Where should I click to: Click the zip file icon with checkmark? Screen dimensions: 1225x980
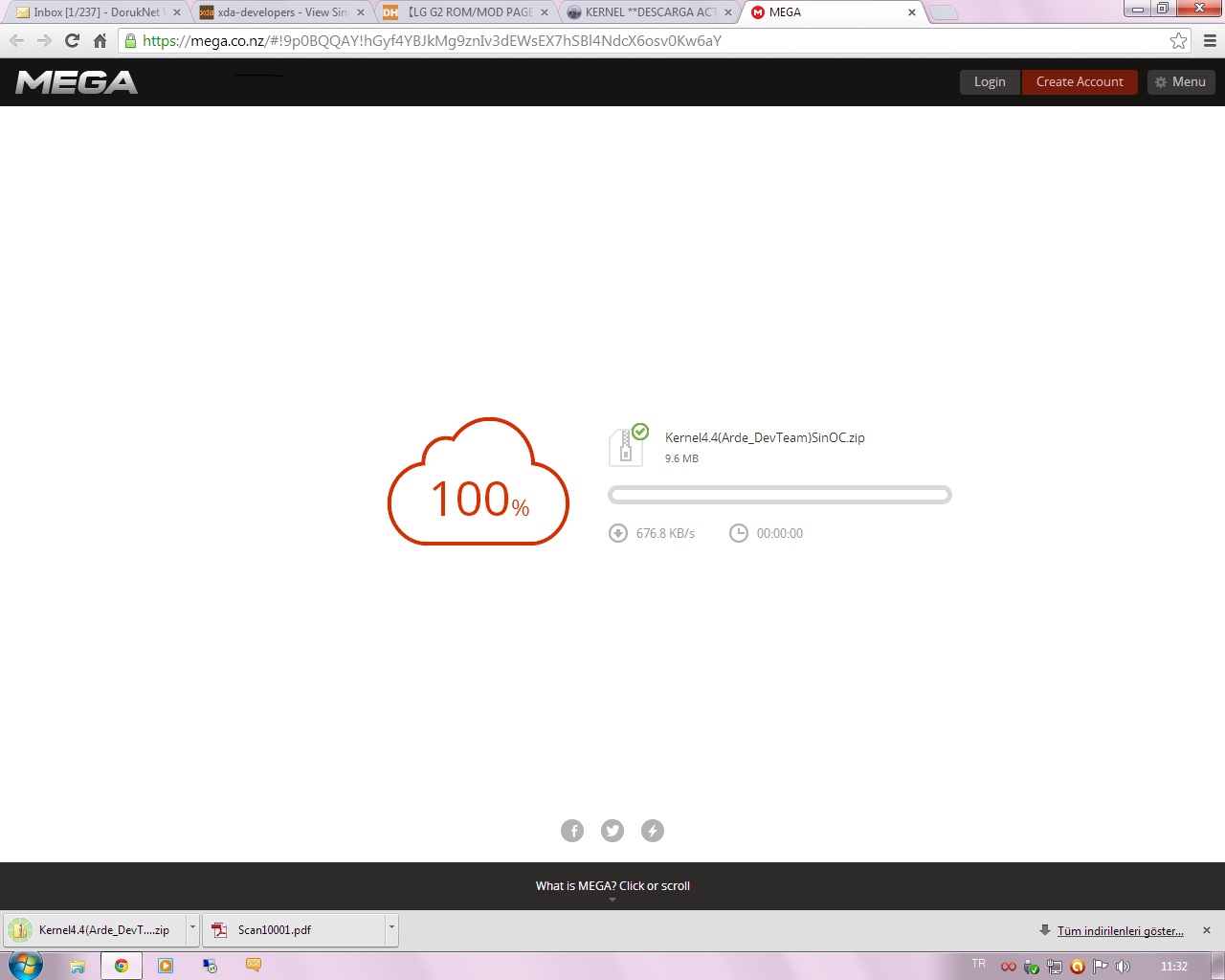pyautogui.click(x=628, y=445)
